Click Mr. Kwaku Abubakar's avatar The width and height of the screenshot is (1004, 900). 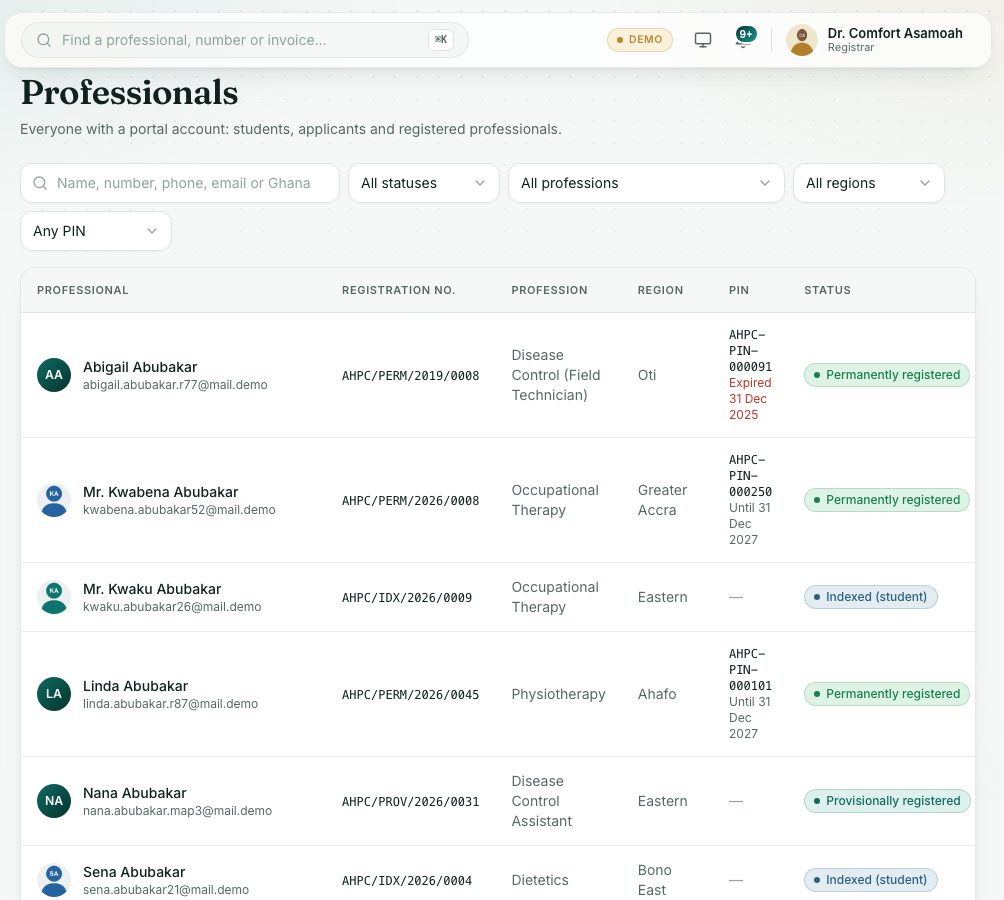(54, 597)
